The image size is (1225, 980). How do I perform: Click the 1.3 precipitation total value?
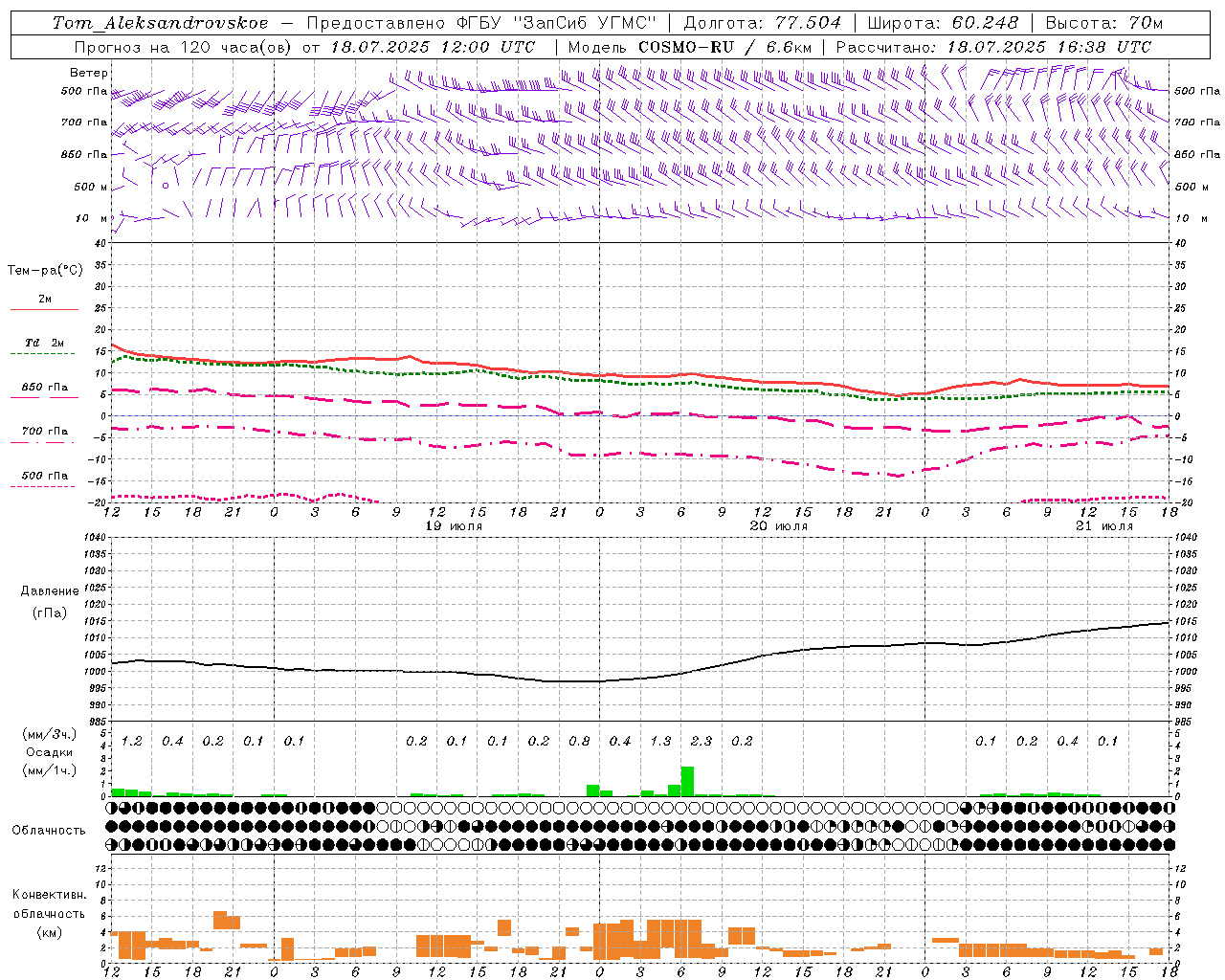pos(660,741)
